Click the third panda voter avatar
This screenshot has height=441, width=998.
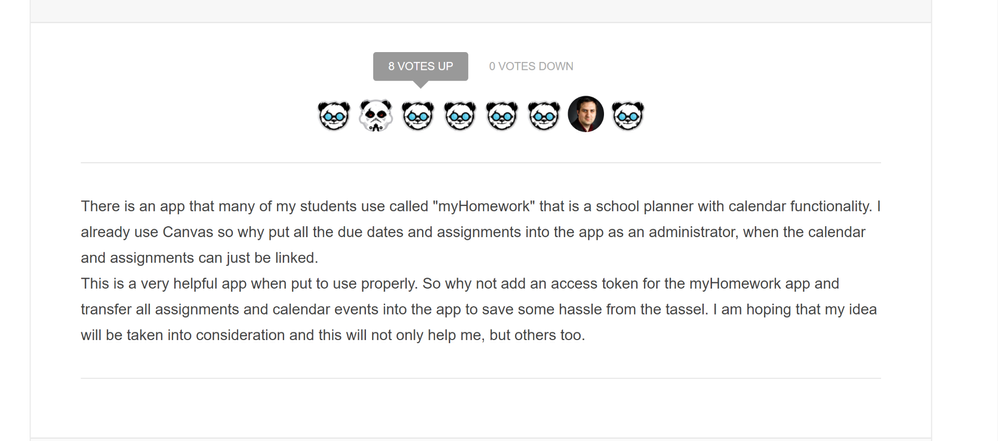418,115
